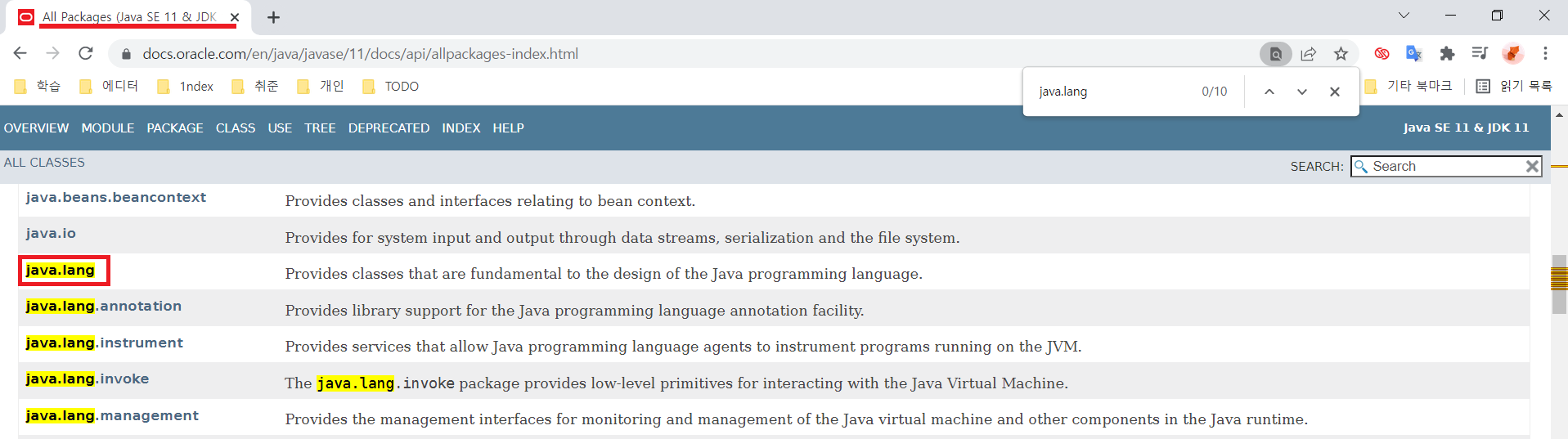Open HELP in the docs nav
The height and width of the screenshot is (439, 1568).
[508, 128]
